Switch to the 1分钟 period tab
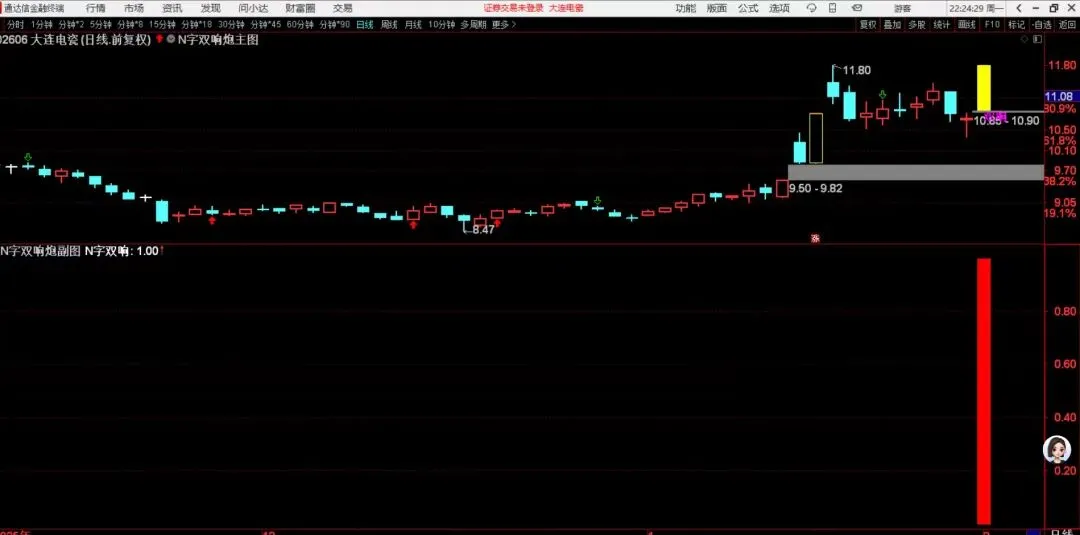The image size is (1080, 535). click(x=42, y=24)
